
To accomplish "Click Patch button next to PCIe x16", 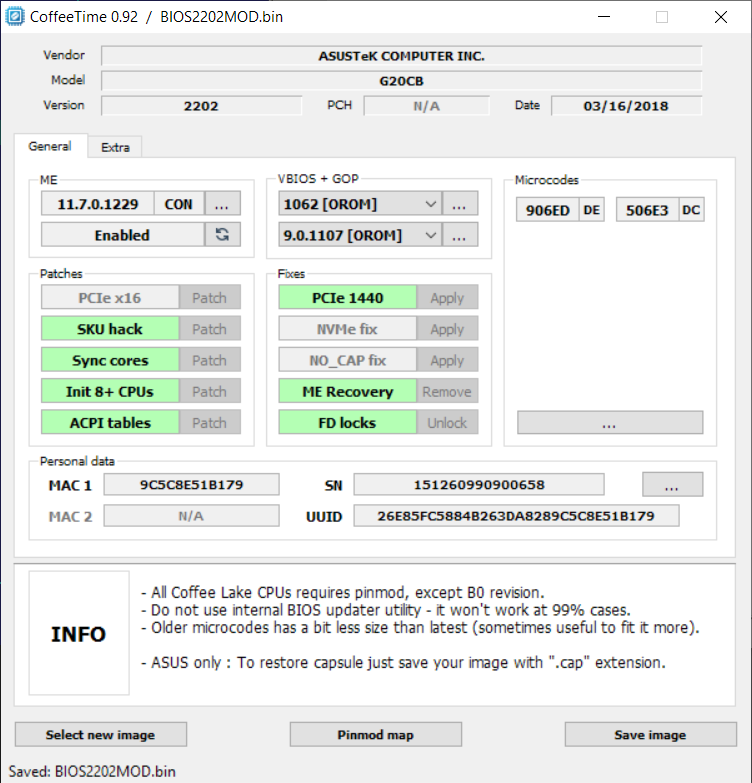I will coord(210,298).
